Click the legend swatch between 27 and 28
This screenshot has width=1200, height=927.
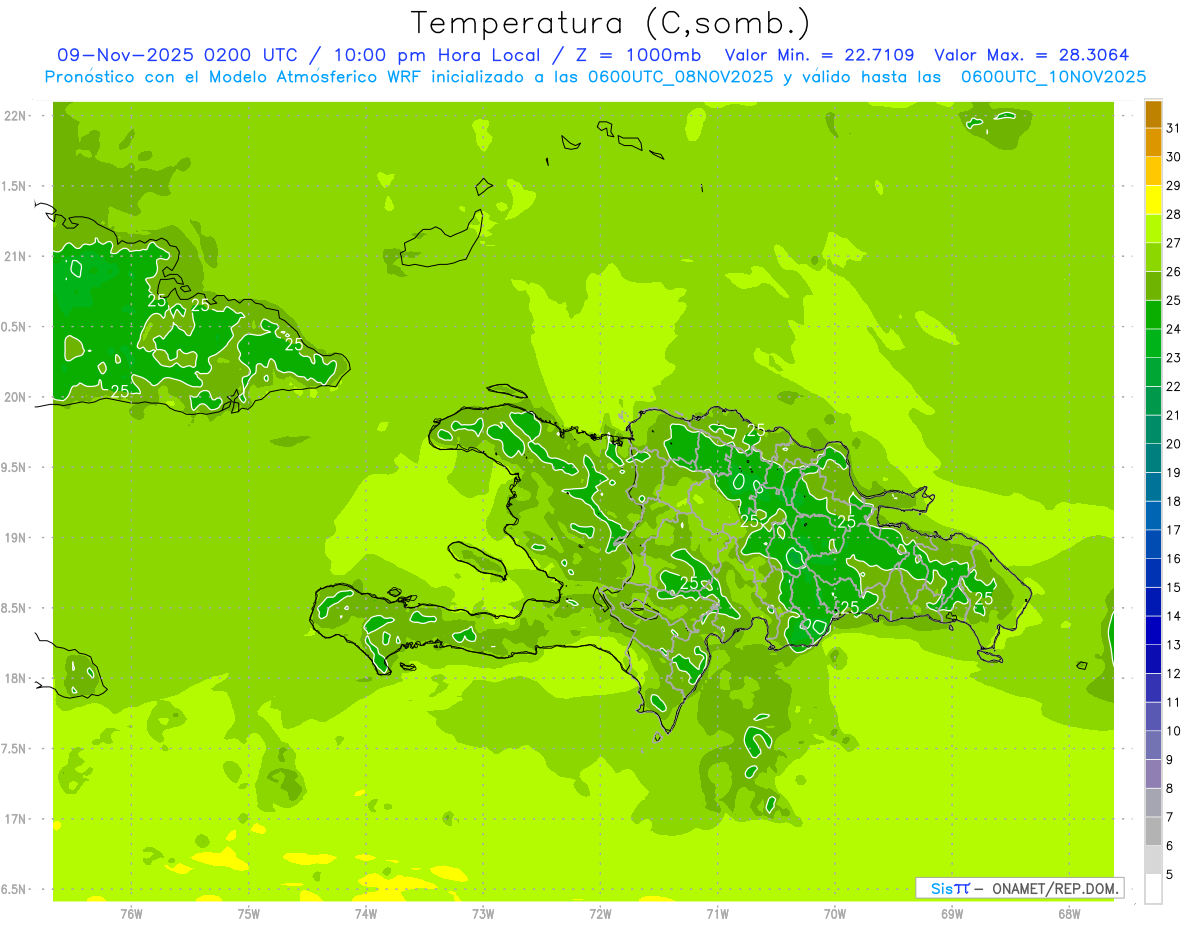[1153, 230]
